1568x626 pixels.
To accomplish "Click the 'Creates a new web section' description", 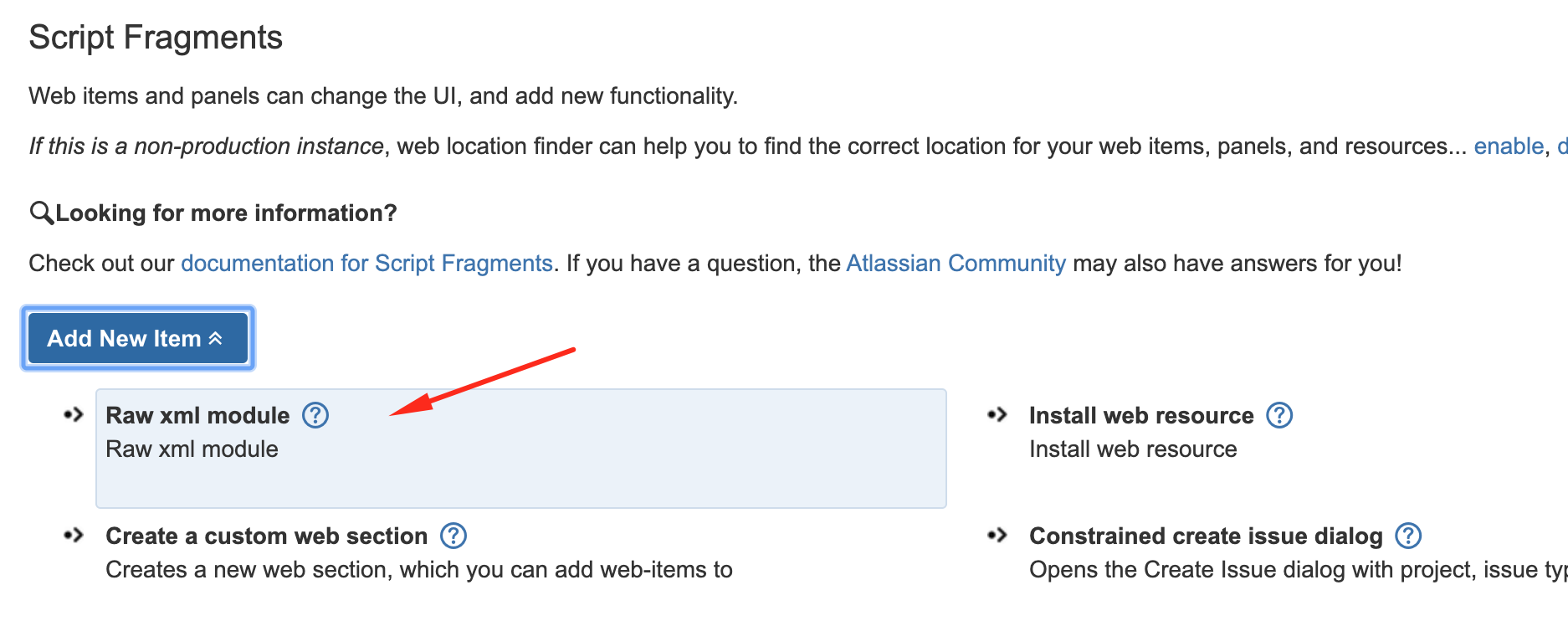I will click(419, 570).
